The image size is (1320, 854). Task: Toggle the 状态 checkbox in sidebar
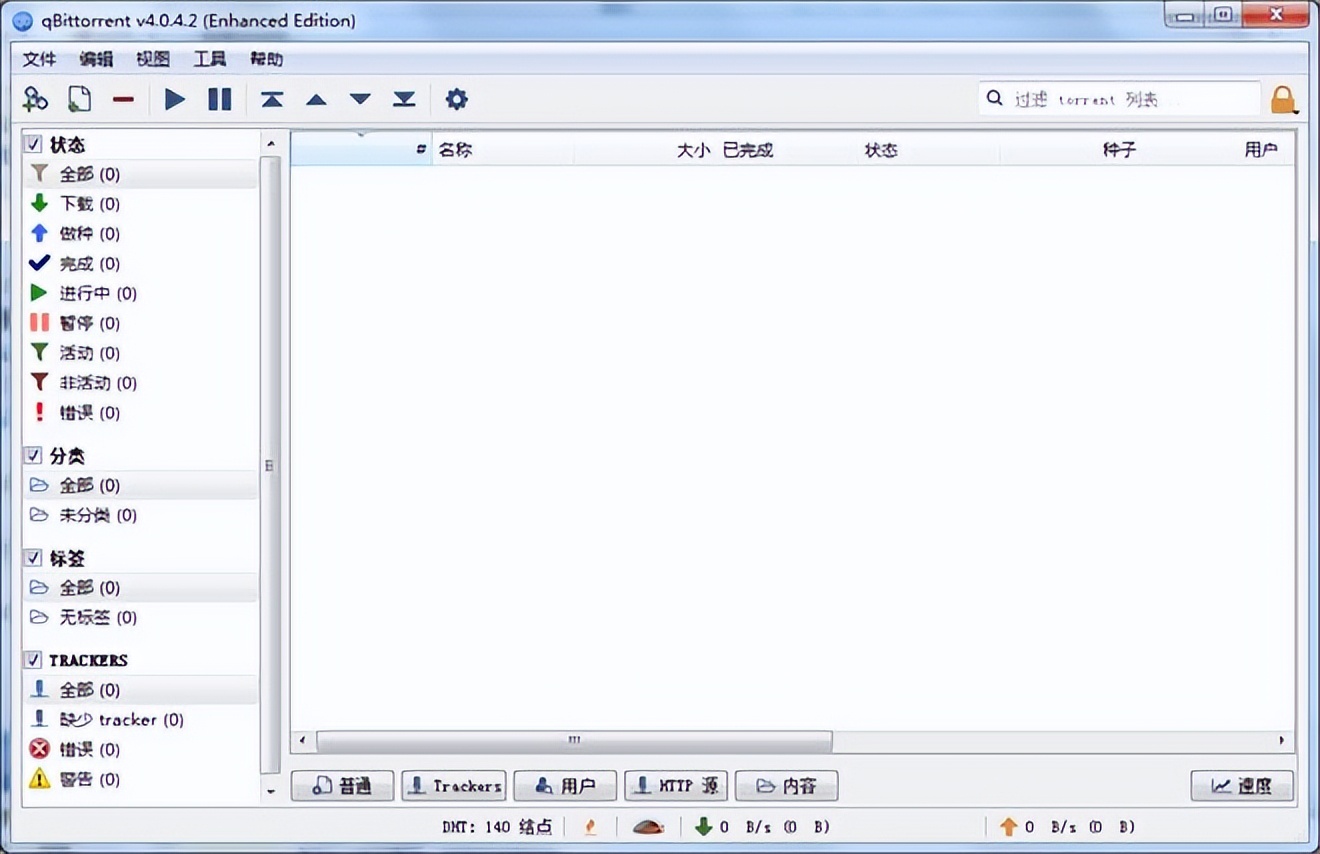point(34,145)
